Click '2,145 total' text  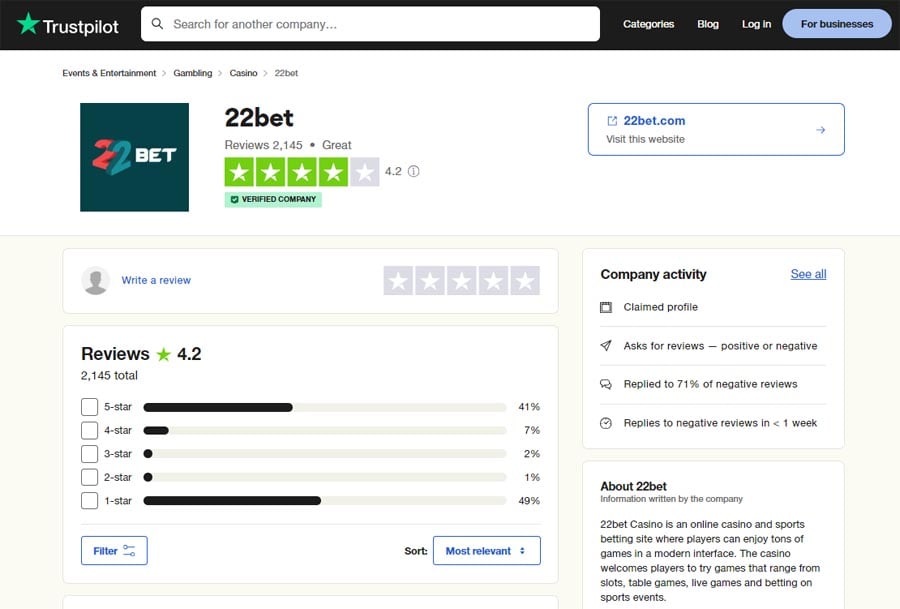(109, 375)
